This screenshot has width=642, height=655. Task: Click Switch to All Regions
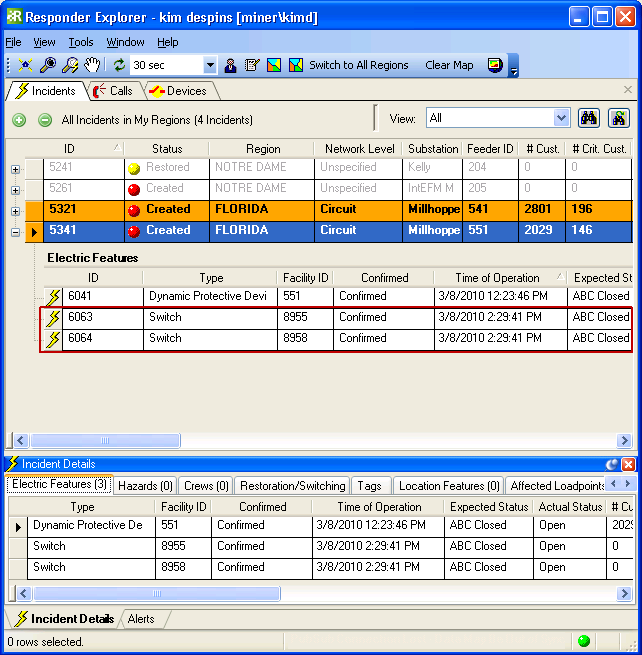click(x=358, y=65)
